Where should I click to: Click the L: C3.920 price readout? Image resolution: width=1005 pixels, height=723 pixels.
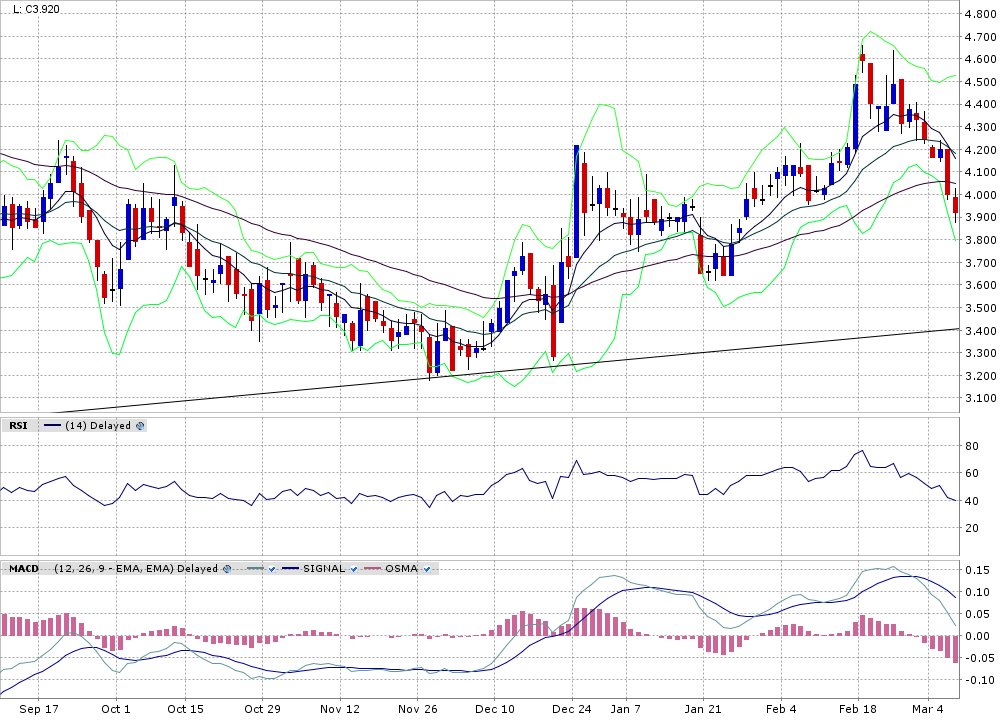[x=32, y=10]
